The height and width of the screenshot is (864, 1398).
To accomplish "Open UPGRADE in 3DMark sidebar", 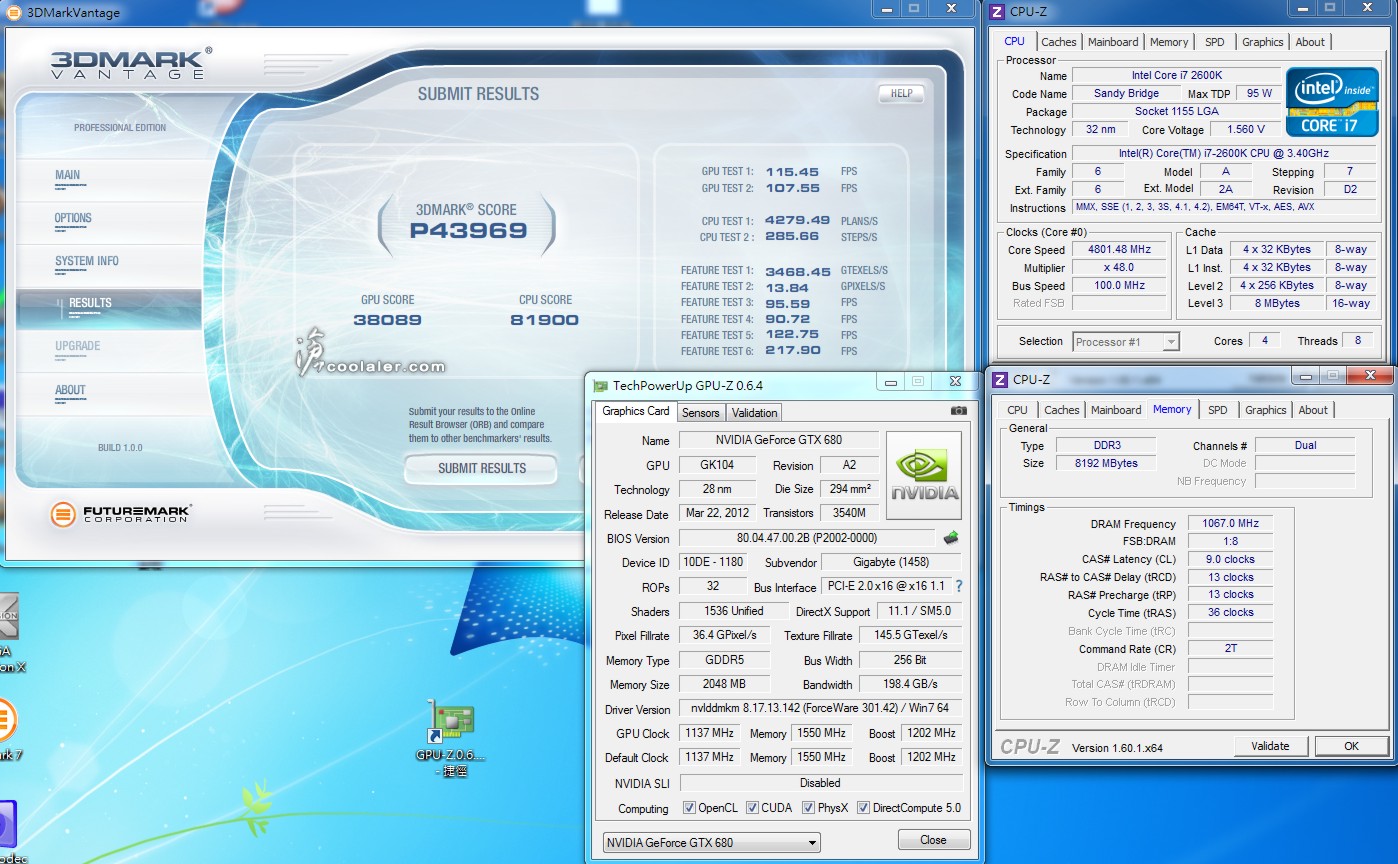I will tap(78, 347).
